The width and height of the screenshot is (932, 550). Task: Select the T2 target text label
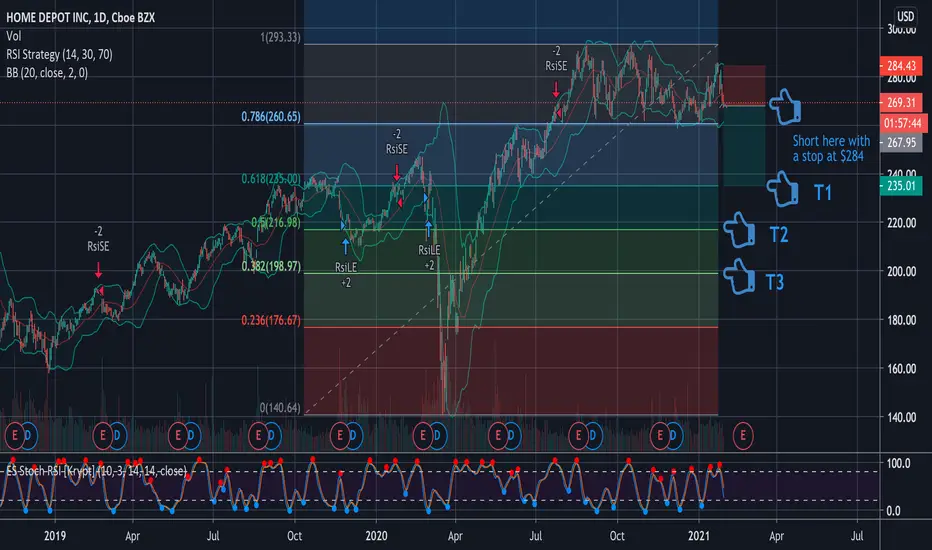(x=779, y=235)
